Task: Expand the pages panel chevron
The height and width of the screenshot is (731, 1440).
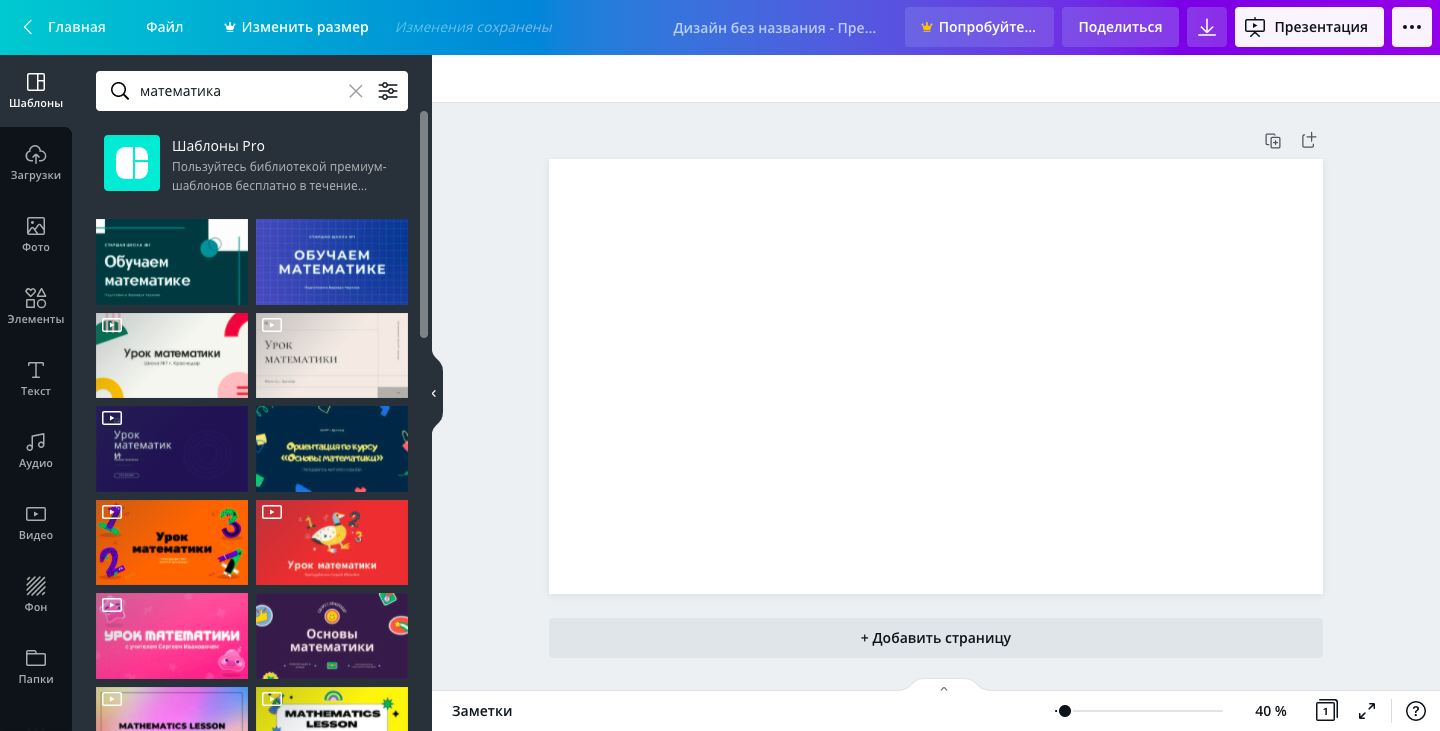Action: coord(943,688)
